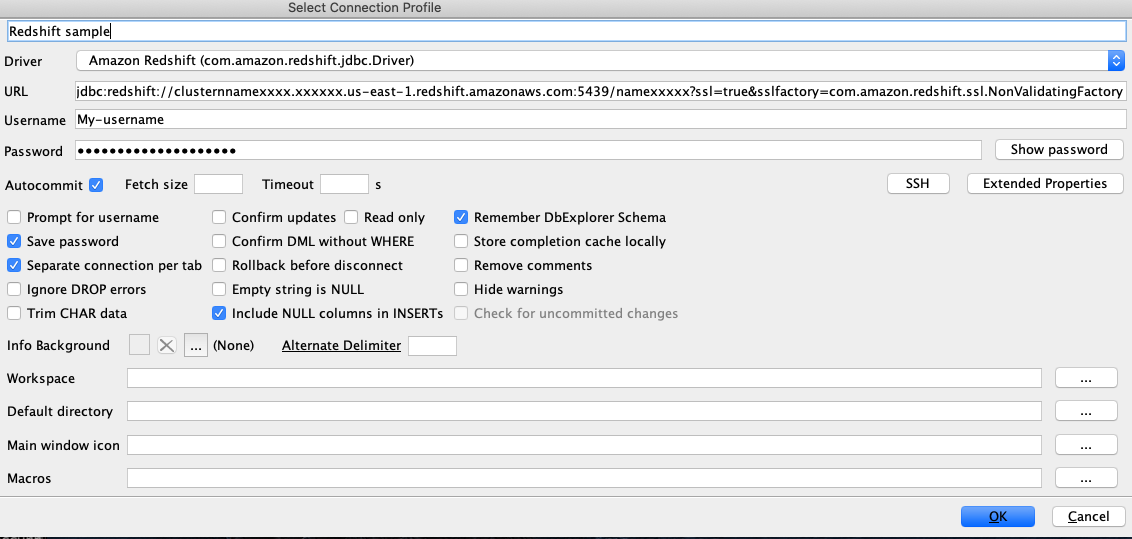Toggle Read only checkbox
Image resolution: width=1132 pixels, height=539 pixels.
(351, 217)
